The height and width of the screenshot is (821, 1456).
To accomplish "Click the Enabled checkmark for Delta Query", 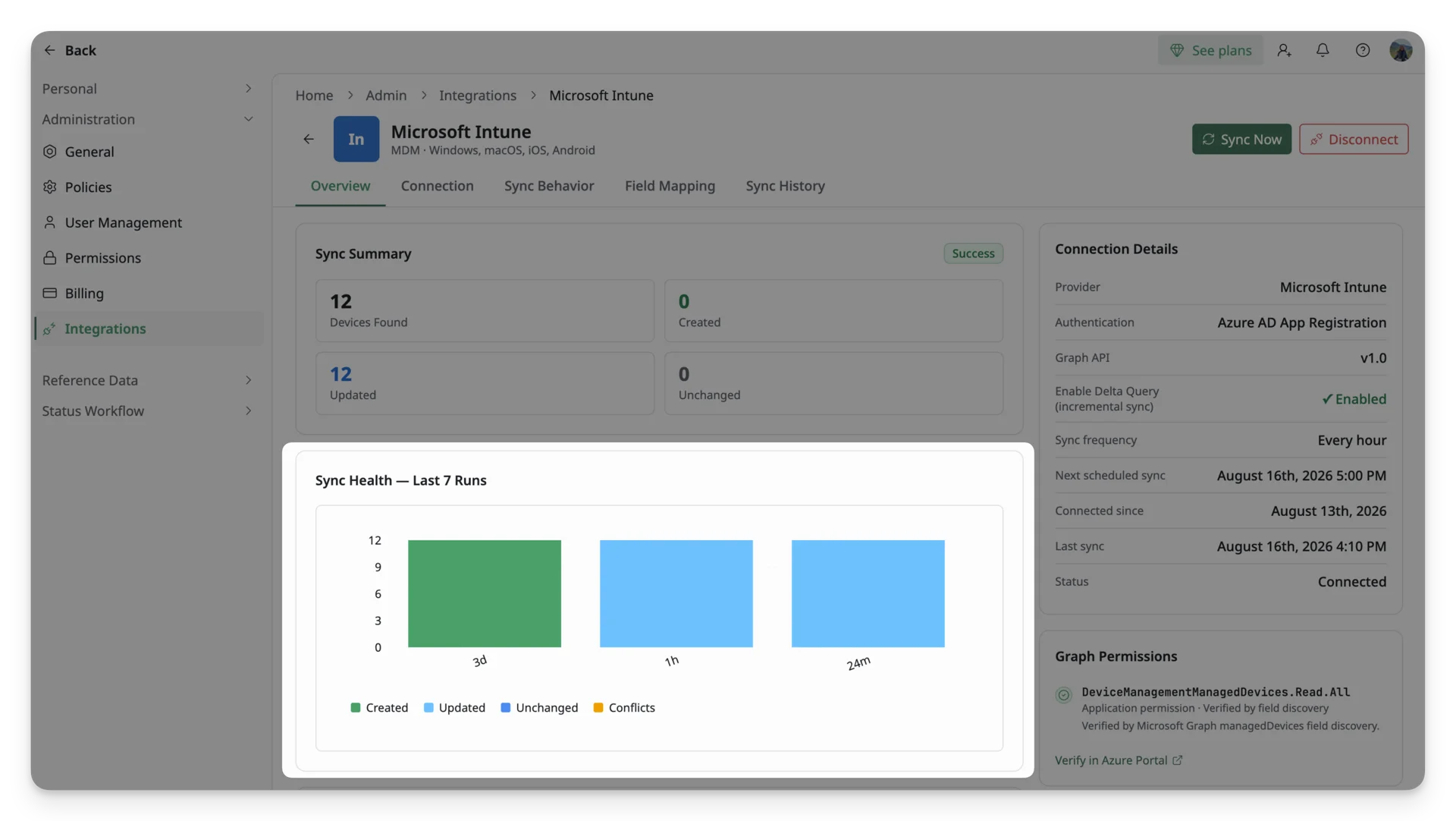I will [x=1327, y=399].
